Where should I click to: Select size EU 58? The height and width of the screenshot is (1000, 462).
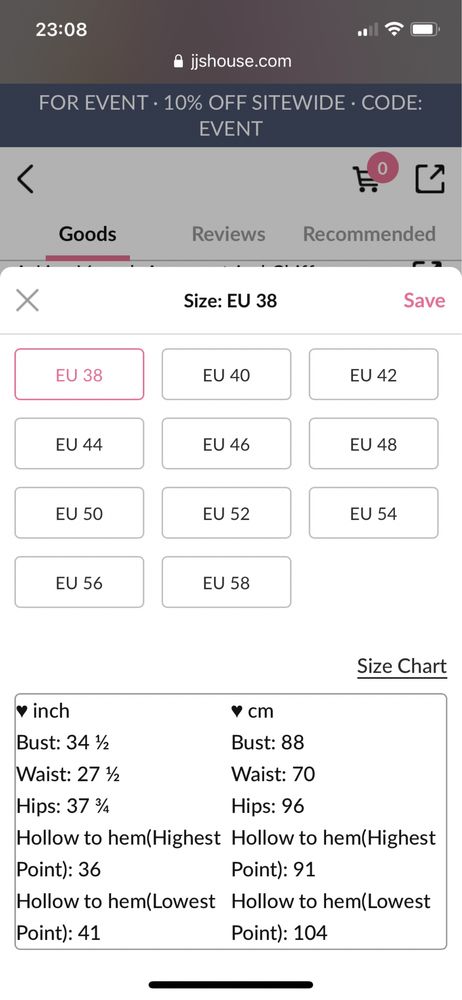pos(227,582)
